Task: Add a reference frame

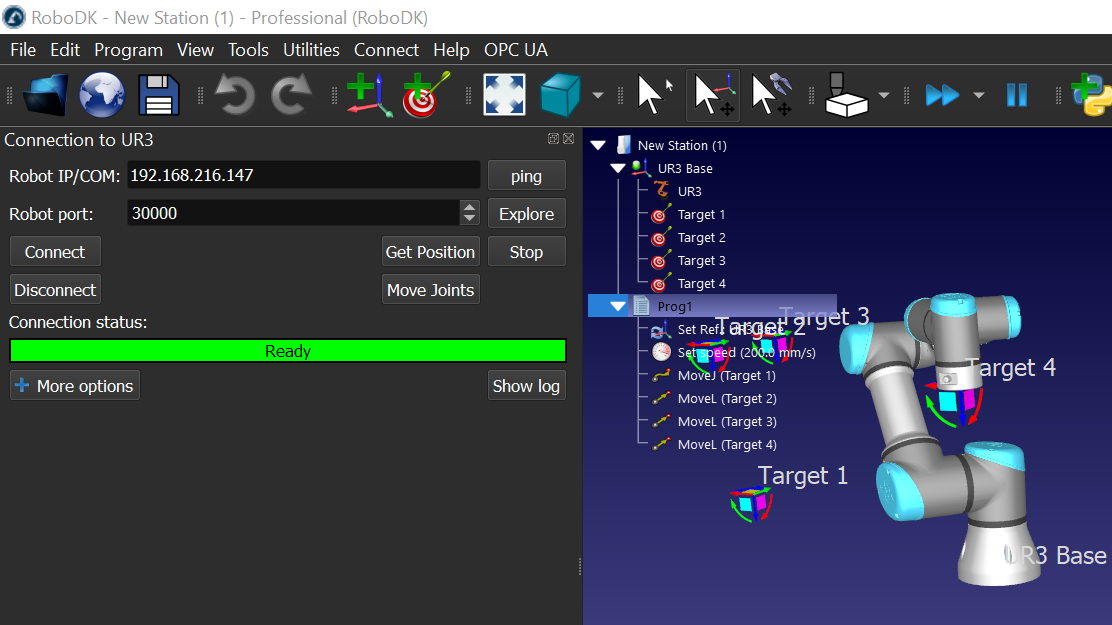Action: (x=369, y=95)
